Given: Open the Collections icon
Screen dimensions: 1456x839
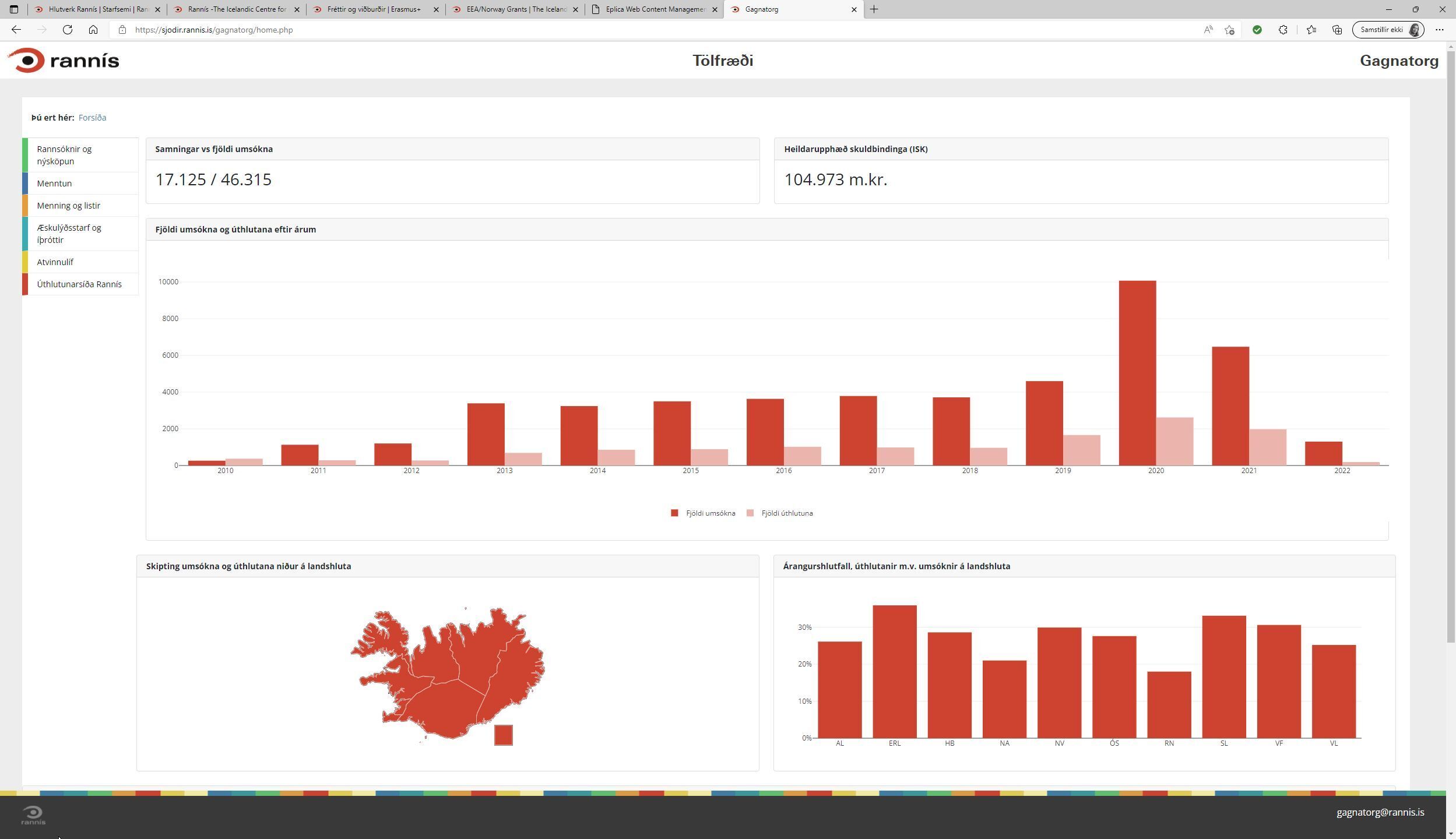Looking at the screenshot, I should 1337,30.
